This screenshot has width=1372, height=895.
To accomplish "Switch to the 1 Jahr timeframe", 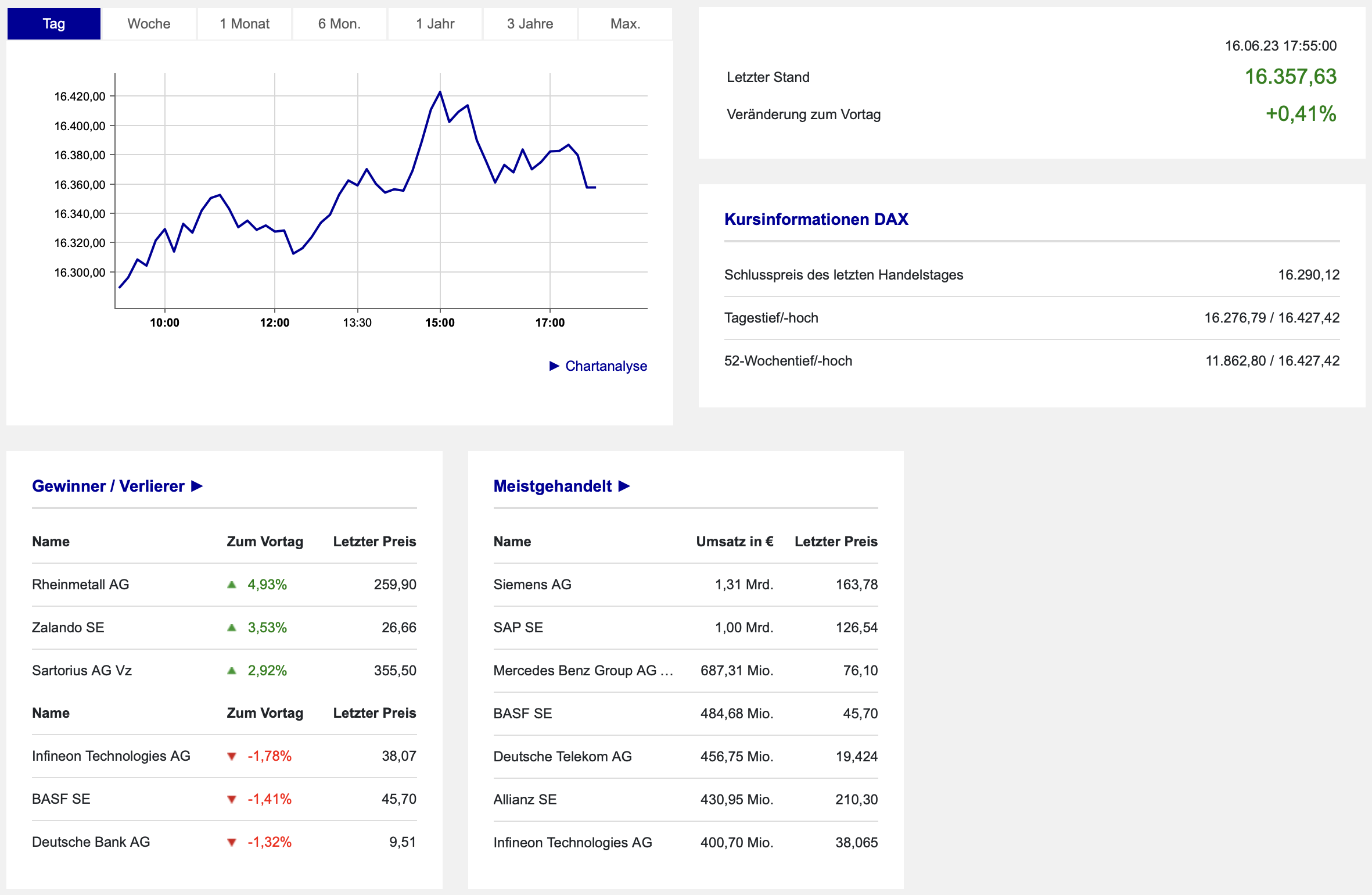I will click(x=435, y=24).
